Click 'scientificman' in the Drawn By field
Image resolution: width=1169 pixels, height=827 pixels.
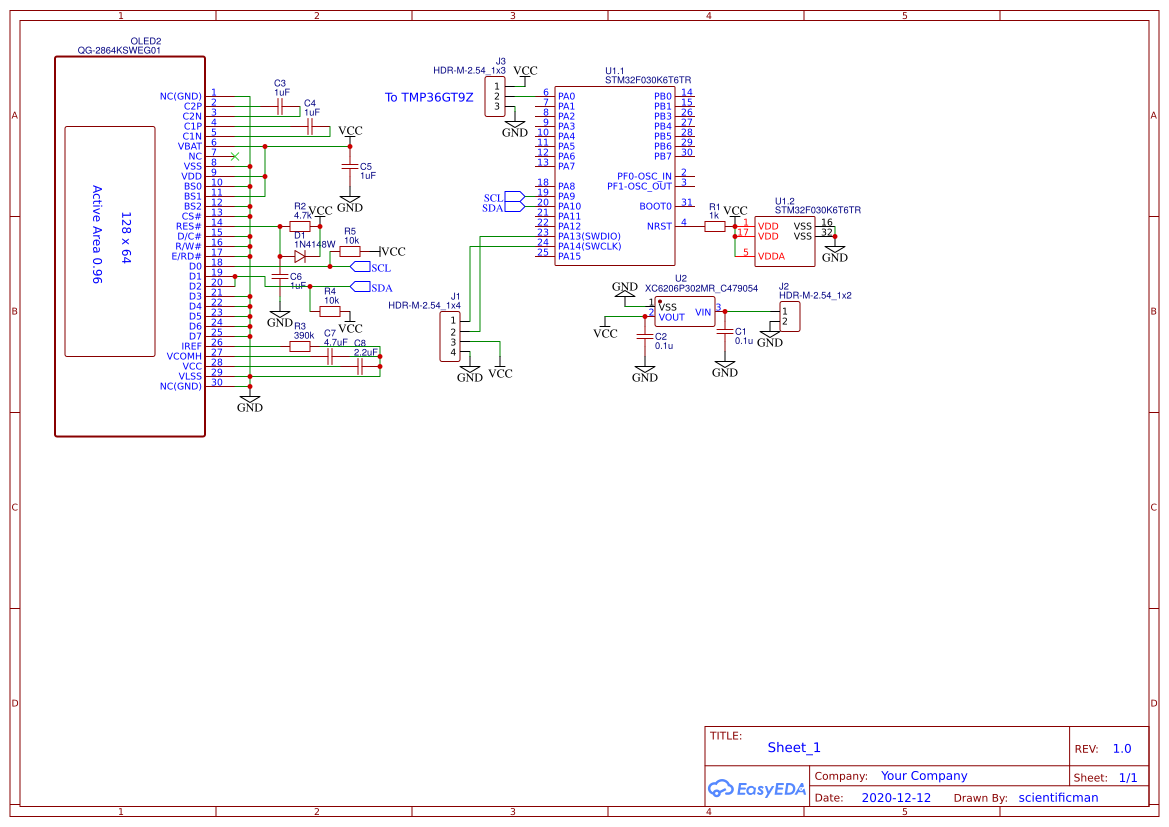[1060, 797]
